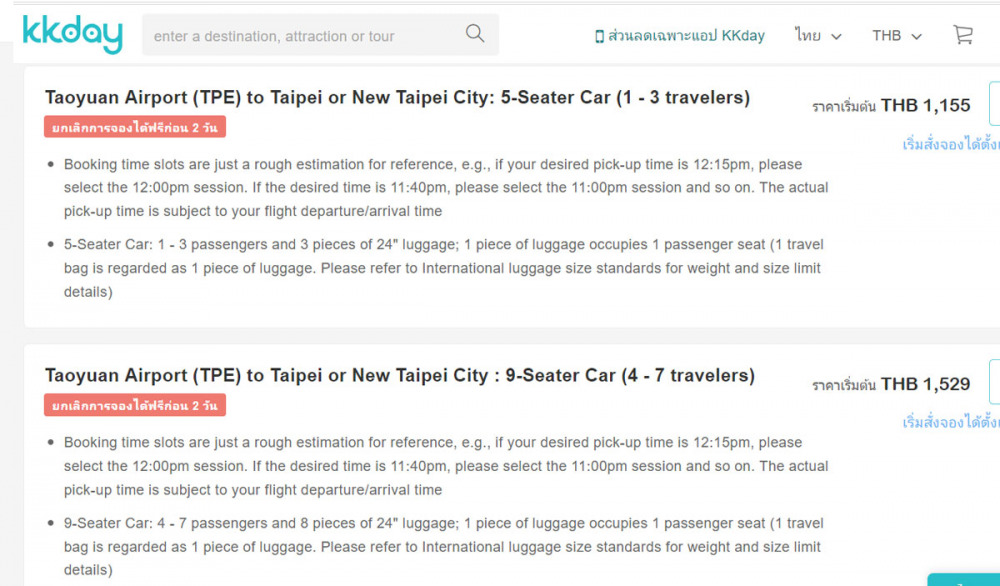
Task: Click the booking start date link for 5-Seater
Action: coord(950,144)
